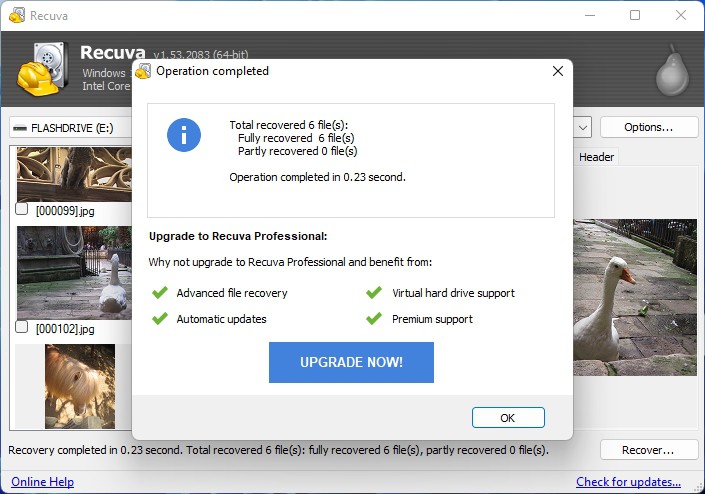This screenshot has height=494, width=705.
Task: Switch to the Header tab
Action: coord(596,157)
